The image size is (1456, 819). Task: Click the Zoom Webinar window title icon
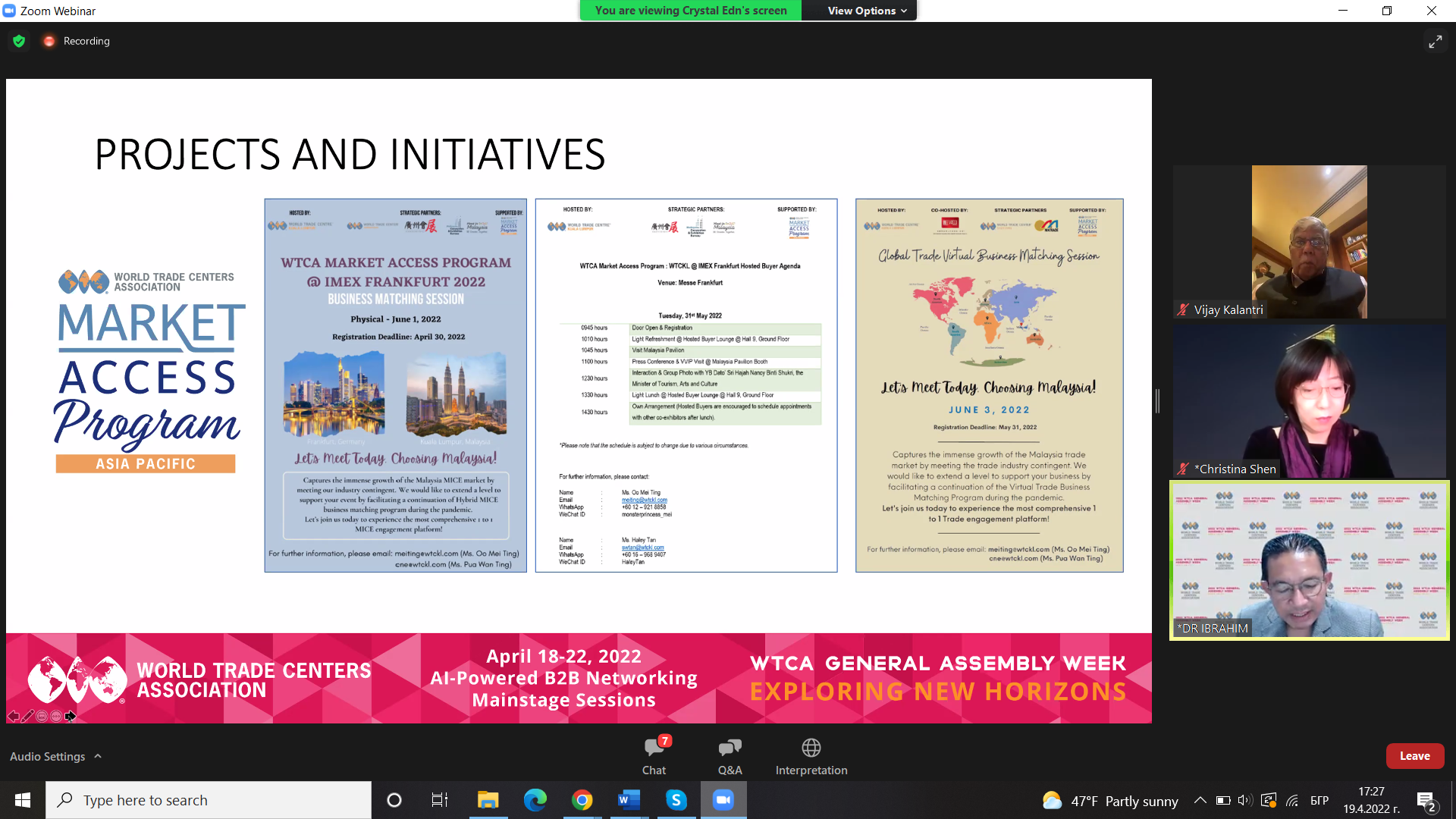(x=9, y=11)
